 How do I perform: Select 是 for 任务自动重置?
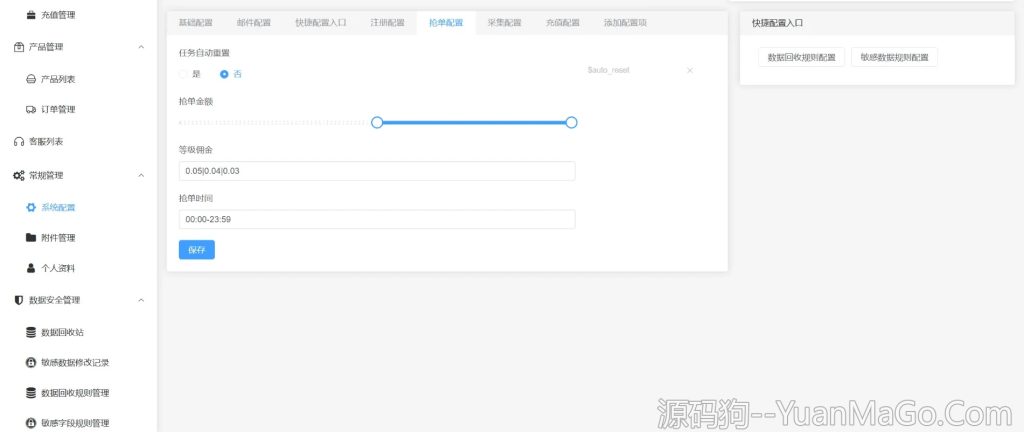pyautogui.click(x=190, y=74)
